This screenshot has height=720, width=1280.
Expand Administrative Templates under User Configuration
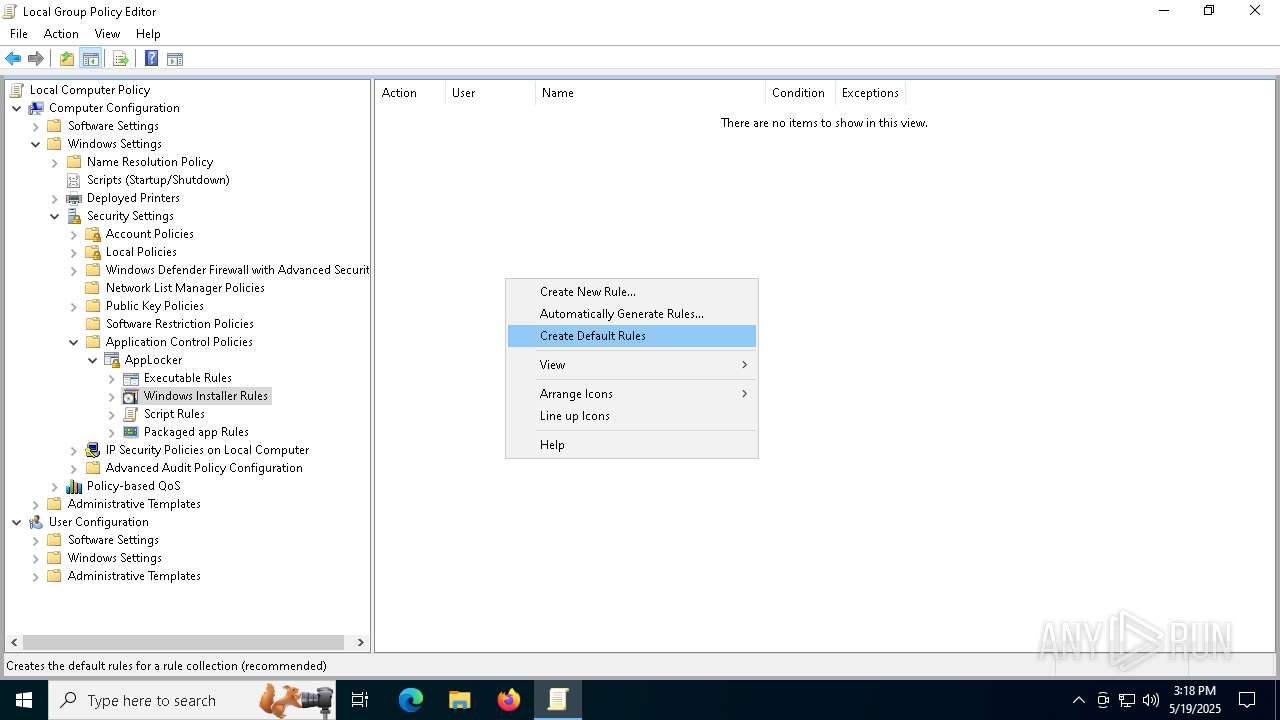pos(36,576)
